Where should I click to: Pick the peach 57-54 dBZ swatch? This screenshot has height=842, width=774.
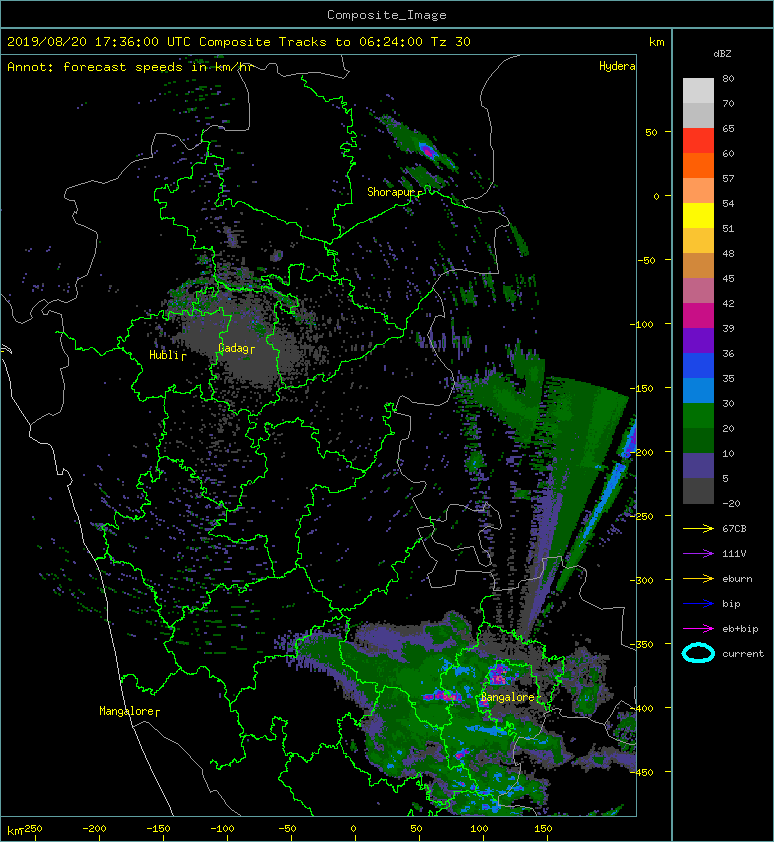698,191
